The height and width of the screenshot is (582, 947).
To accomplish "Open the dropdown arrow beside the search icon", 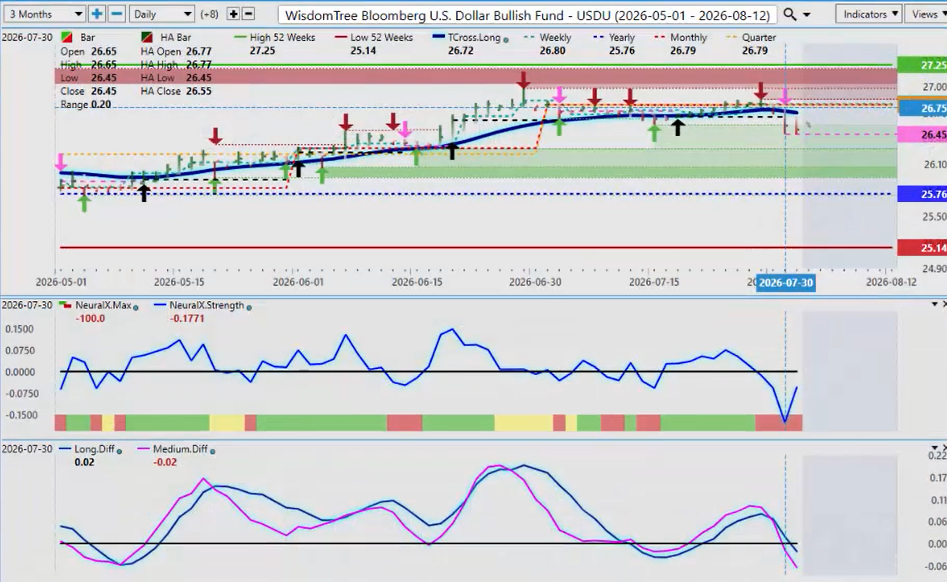I will point(806,14).
